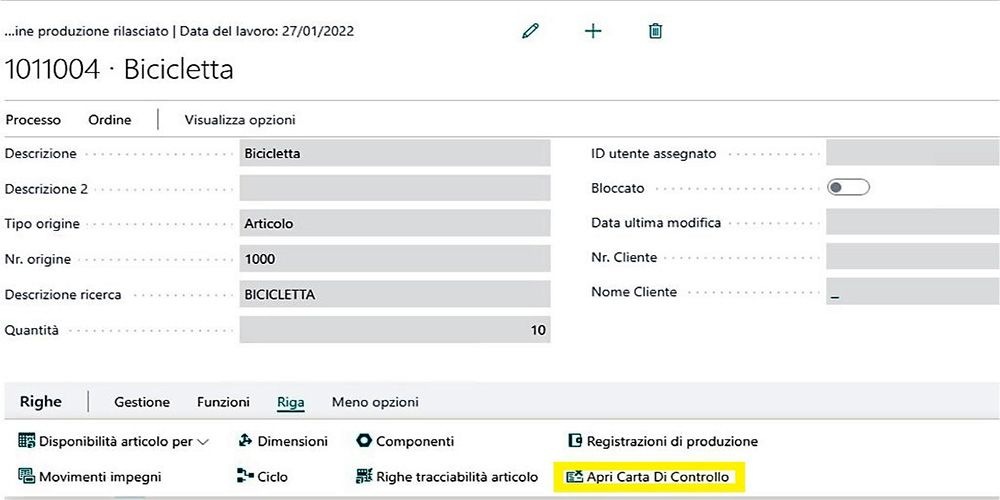Screen dimensions: 1000x500
Task: Open Righe tracciabilità articolo
Action: pos(447,477)
